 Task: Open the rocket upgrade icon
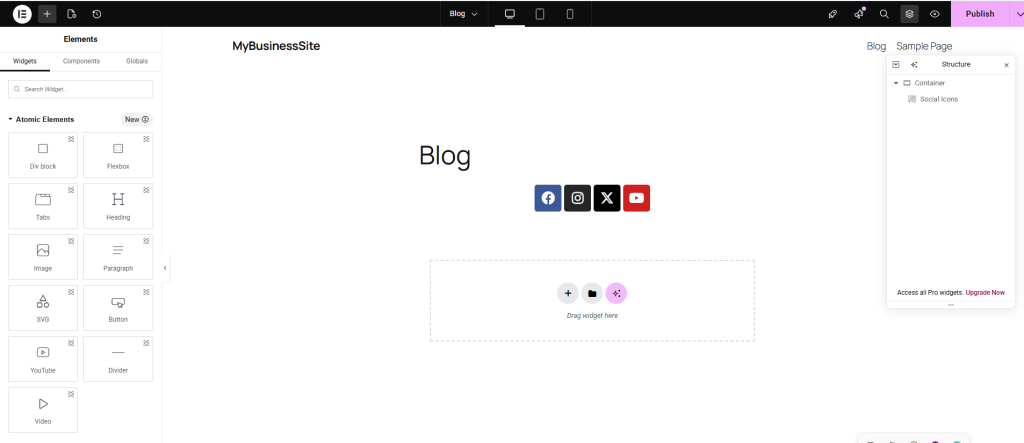pyautogui.click(x=833, y=14)
